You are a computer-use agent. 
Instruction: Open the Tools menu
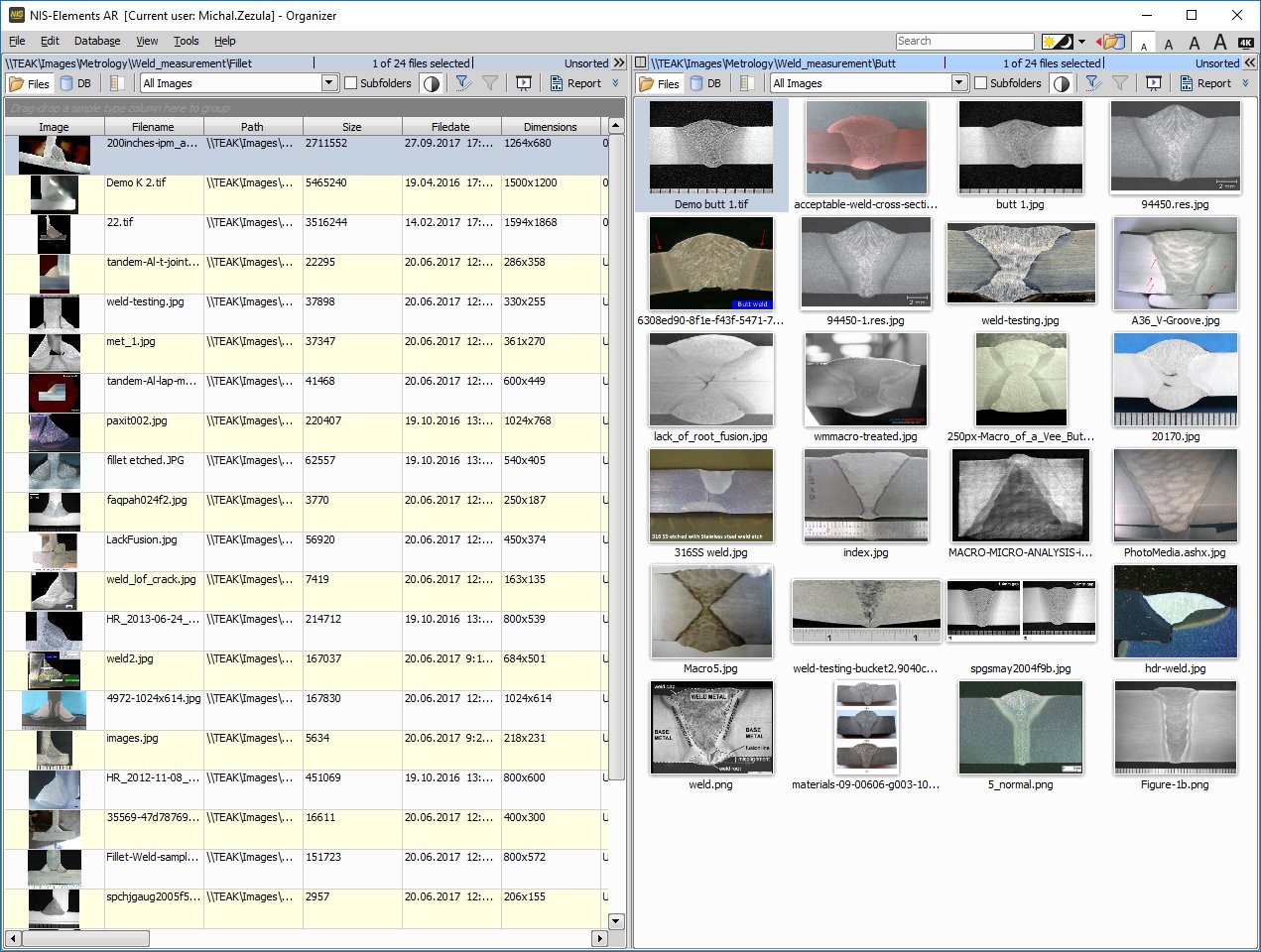point(186,41)
